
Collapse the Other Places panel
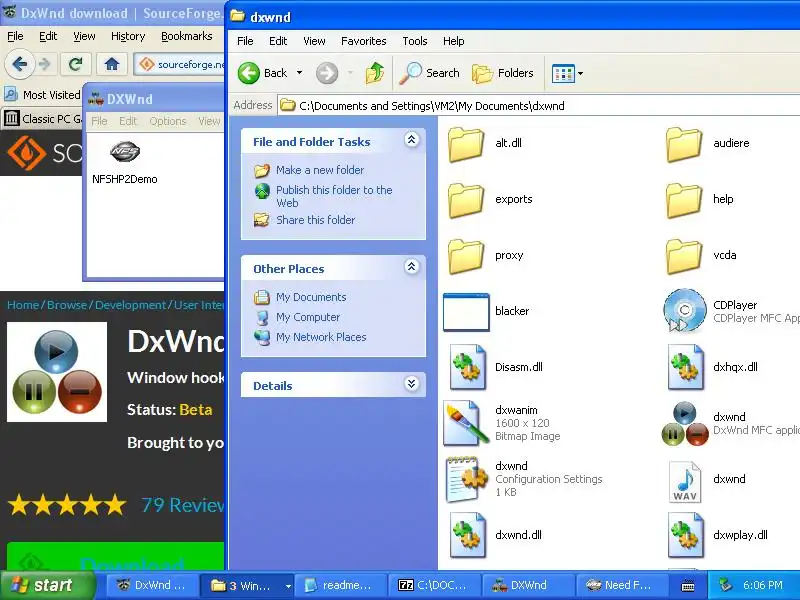[411, 267]
